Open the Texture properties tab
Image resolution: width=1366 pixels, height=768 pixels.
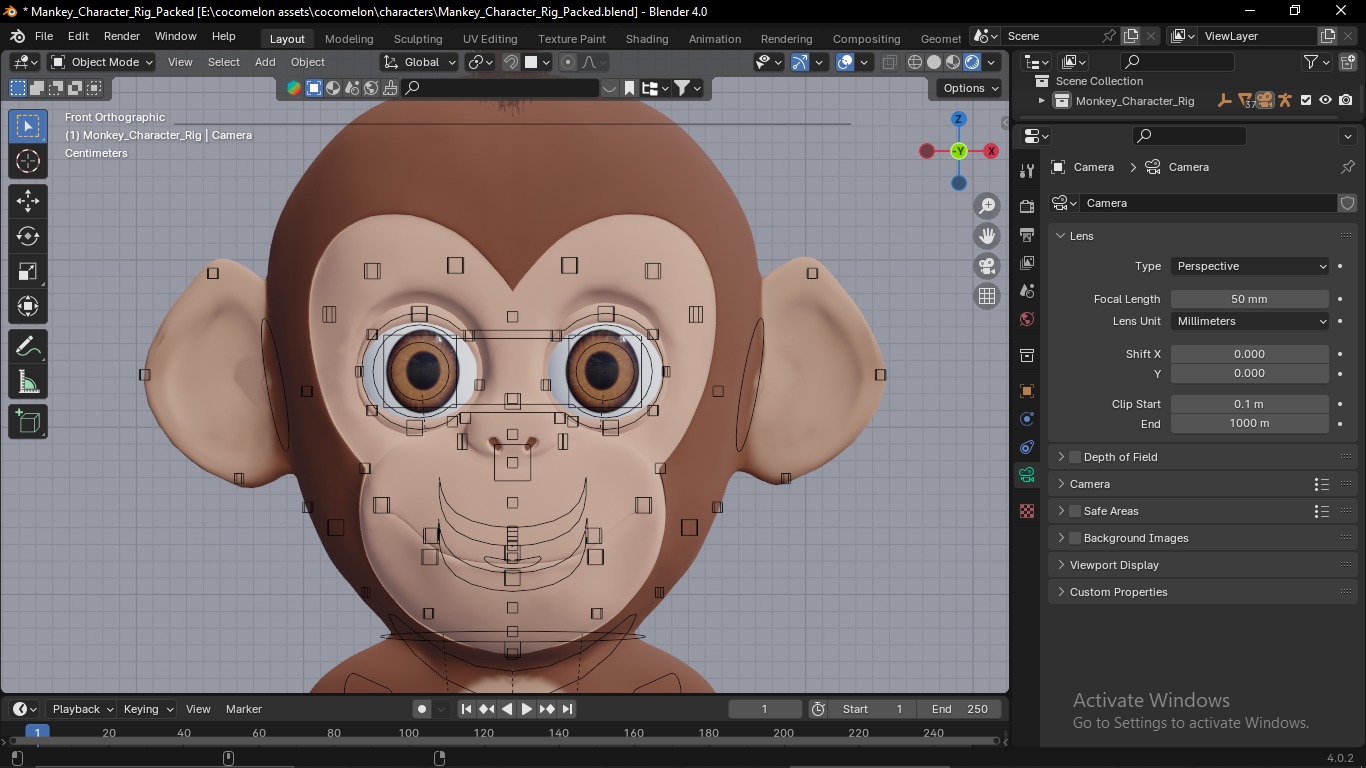click(1027, 511)
